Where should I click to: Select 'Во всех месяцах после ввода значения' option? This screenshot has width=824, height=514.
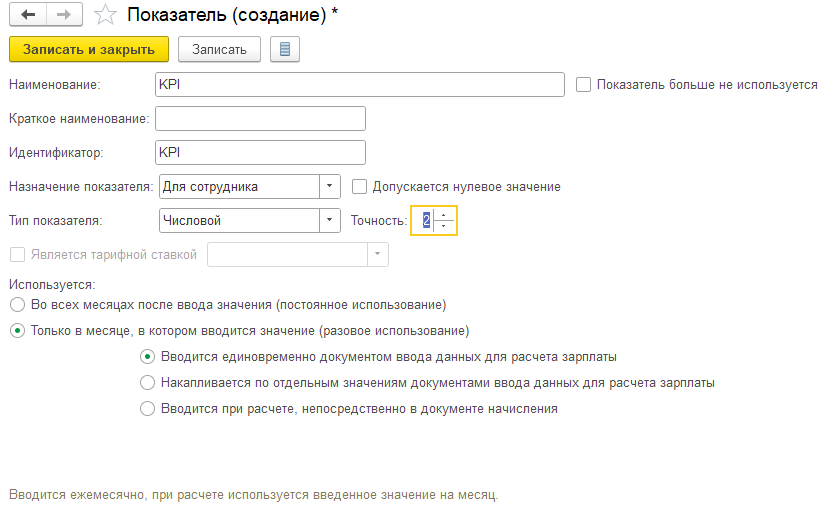pos(16,304)
